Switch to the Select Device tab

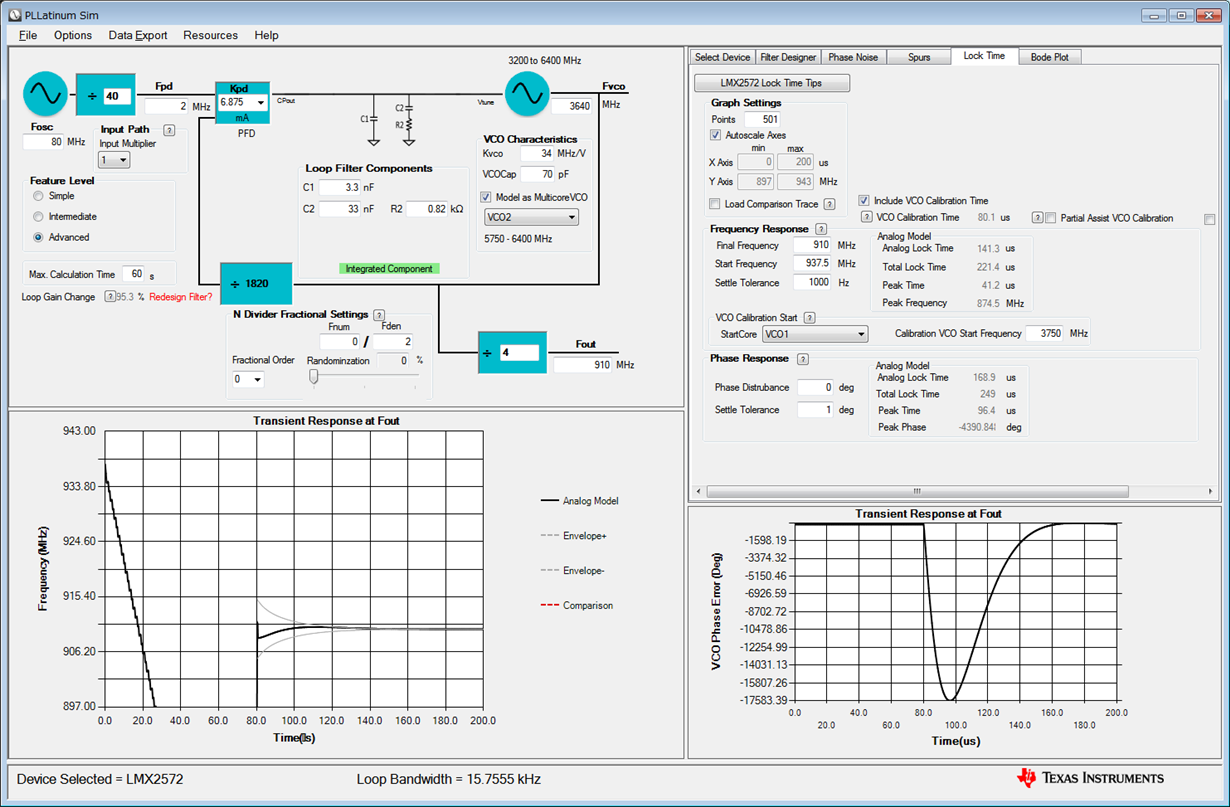tap(722, 57)
